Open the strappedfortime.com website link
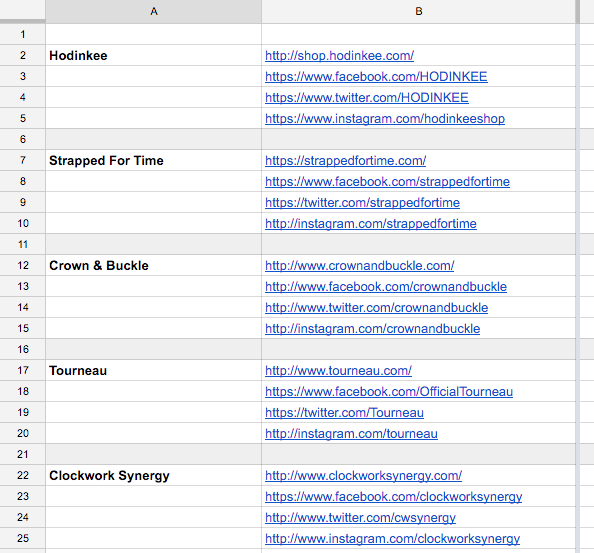 point(345,161)
